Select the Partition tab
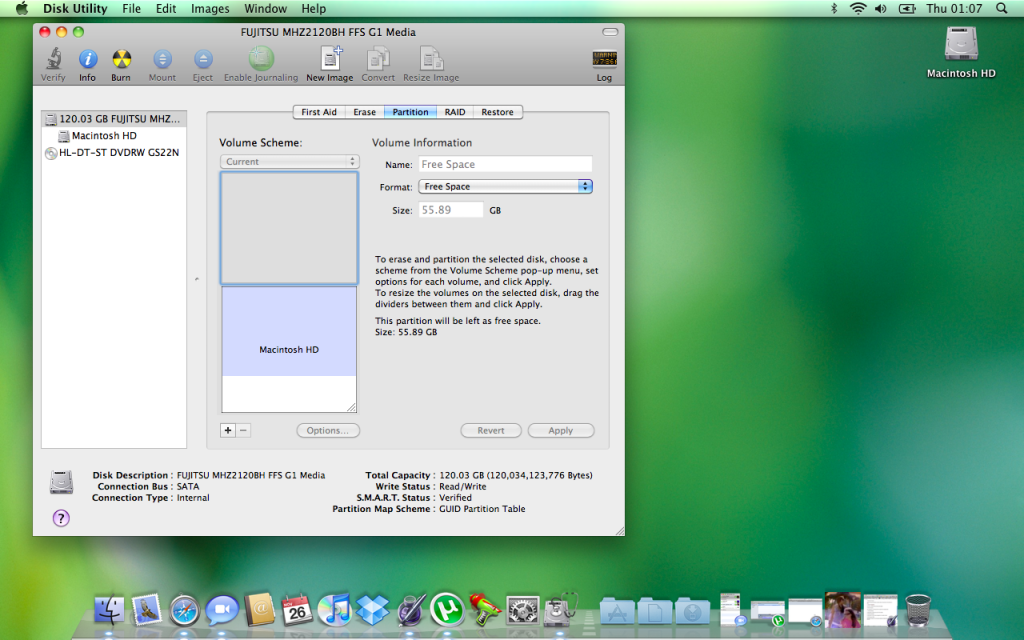1024x640 pixels. coord(410,112)
